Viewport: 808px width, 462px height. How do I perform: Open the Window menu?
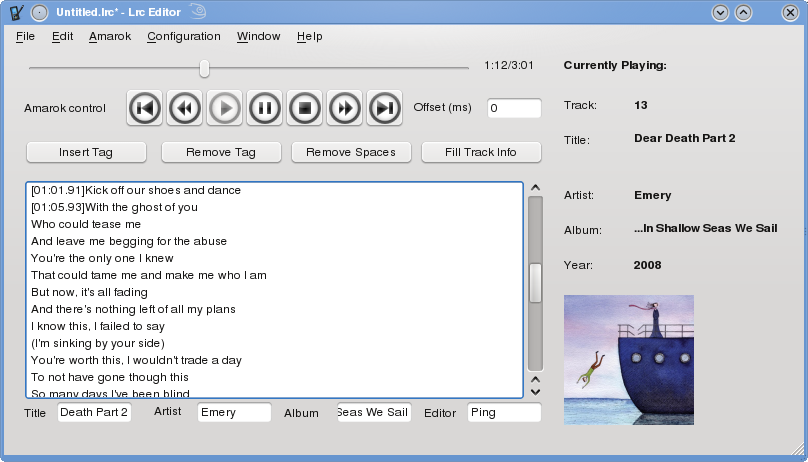259,37
